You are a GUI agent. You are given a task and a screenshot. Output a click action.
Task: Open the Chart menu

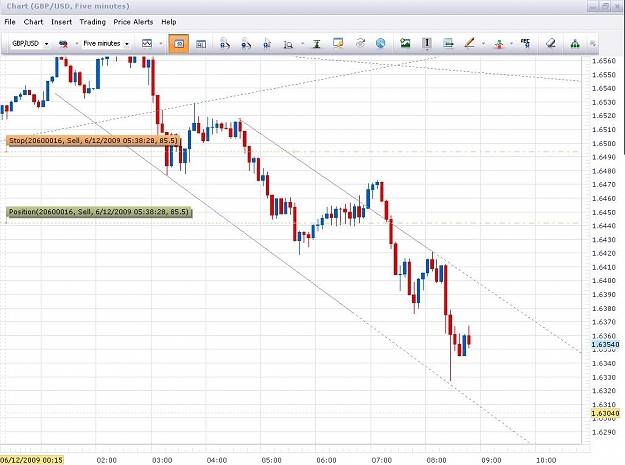click(33, 22)
